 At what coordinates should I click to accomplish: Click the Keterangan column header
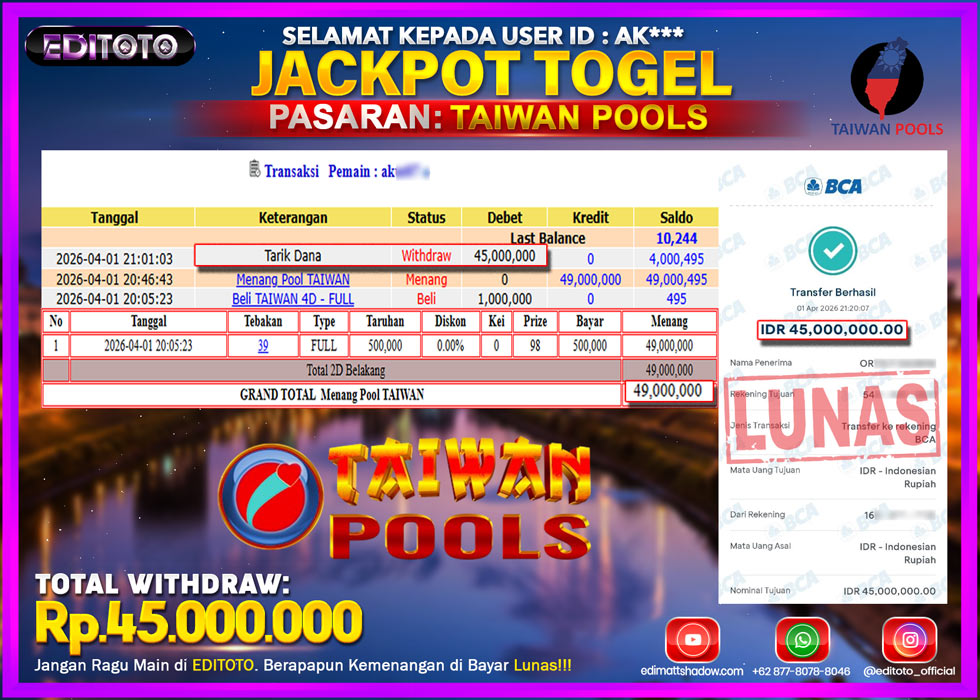click(x=293, y=218)
